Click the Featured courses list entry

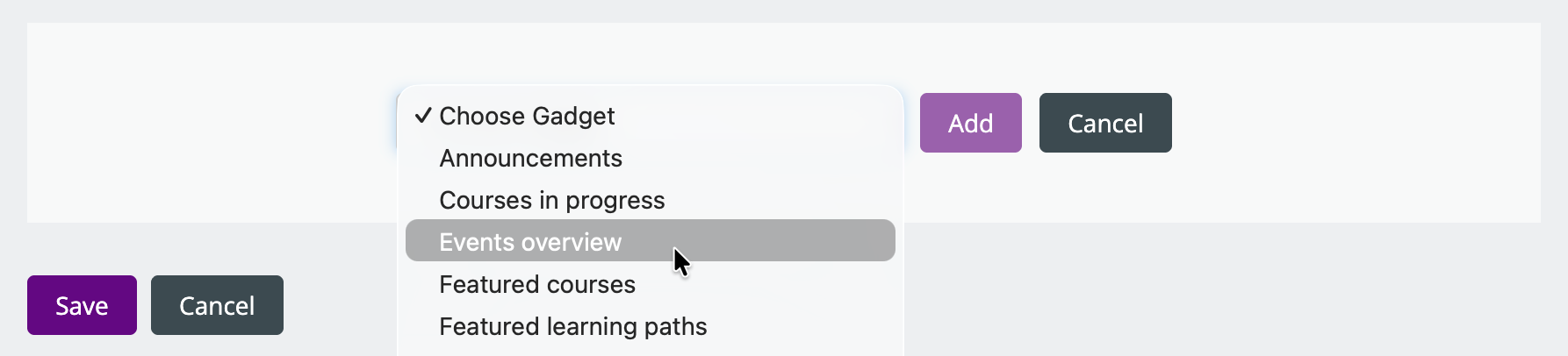[536, 285]
